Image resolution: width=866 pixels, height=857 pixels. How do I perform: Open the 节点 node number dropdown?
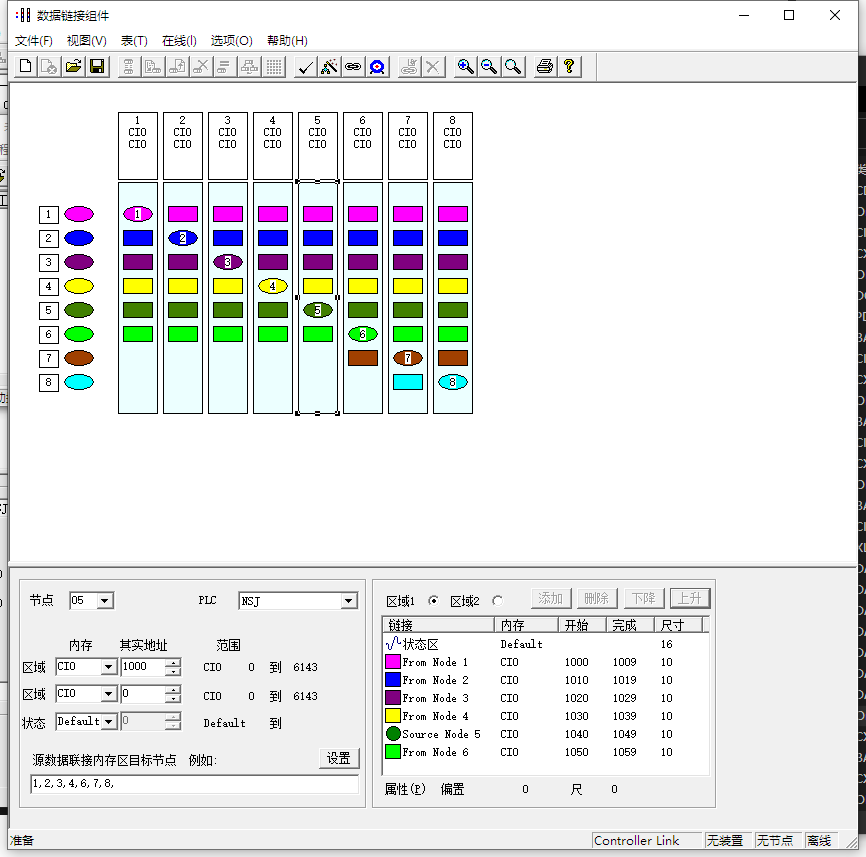tap(105, 601)
